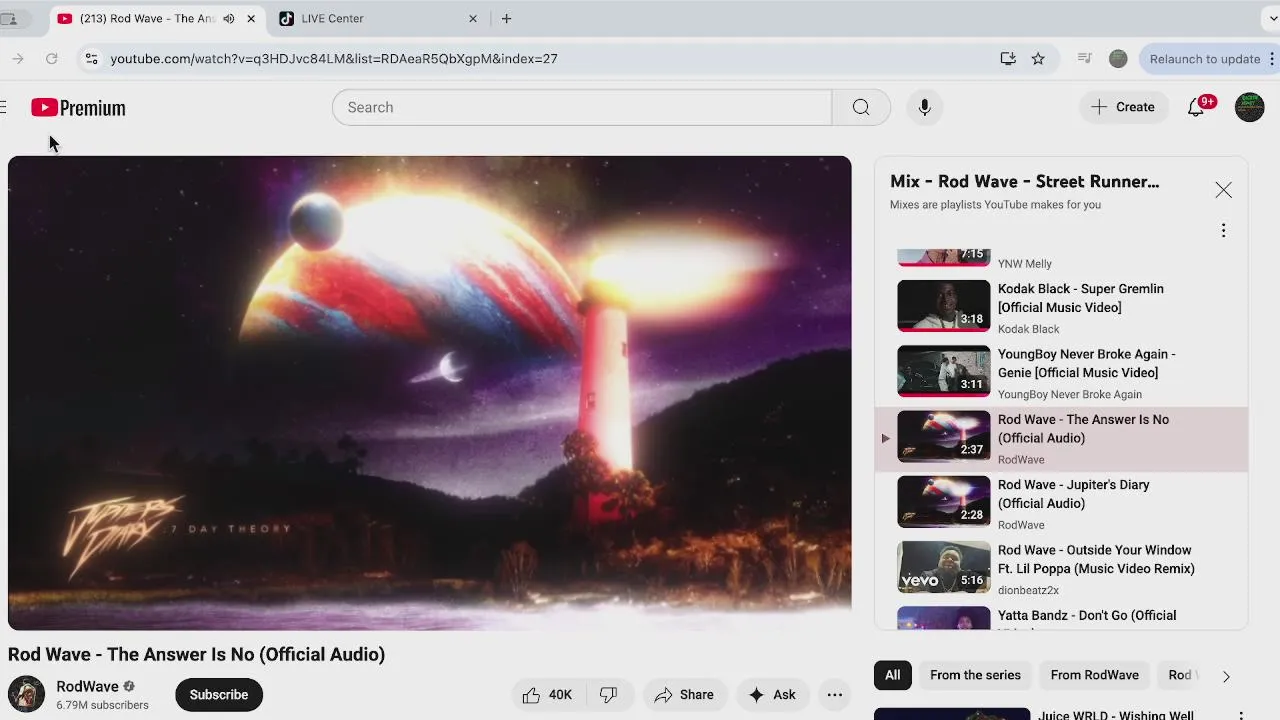The height and width of the screenshot is (720, 1280).
Task: Open the Chrome three-dot menu
Action: pyautogui.click(x=1272, y=59)
